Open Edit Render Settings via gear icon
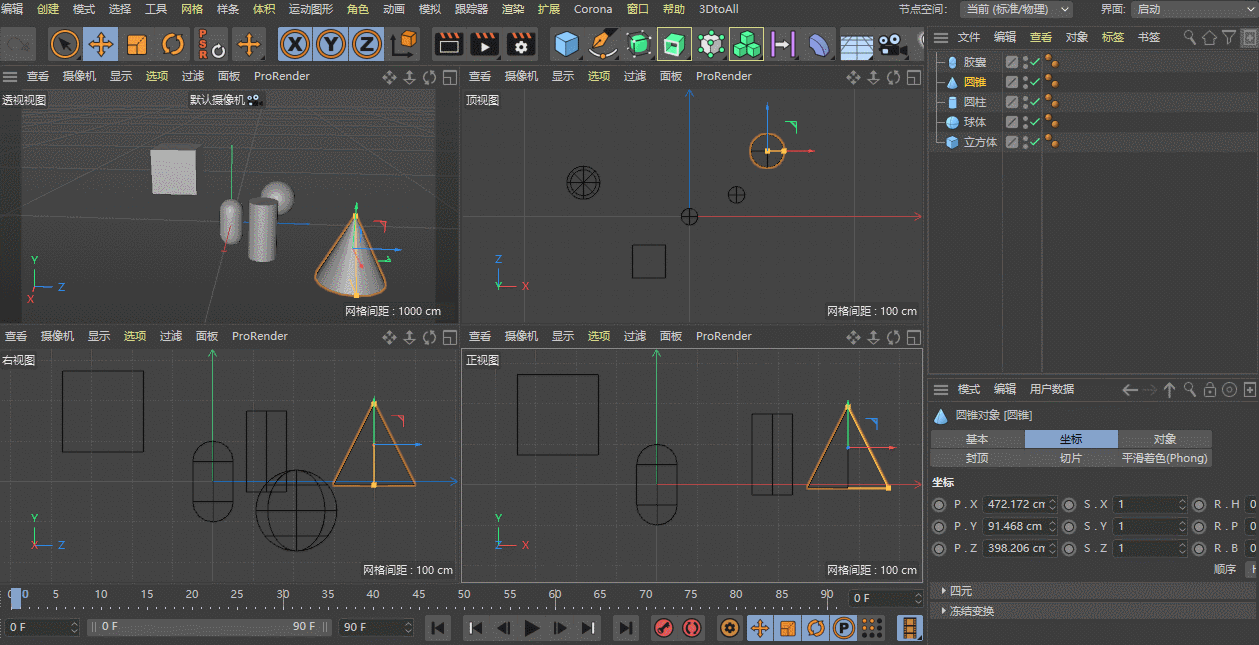Viewport: 1259px width, 645px height. (521, 44)
